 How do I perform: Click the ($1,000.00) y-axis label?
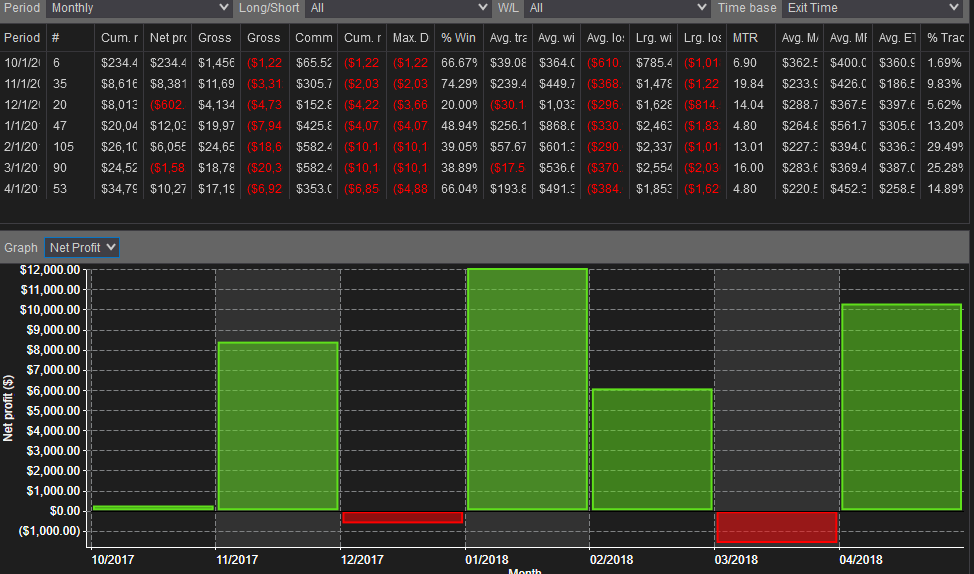click(49, 531)
